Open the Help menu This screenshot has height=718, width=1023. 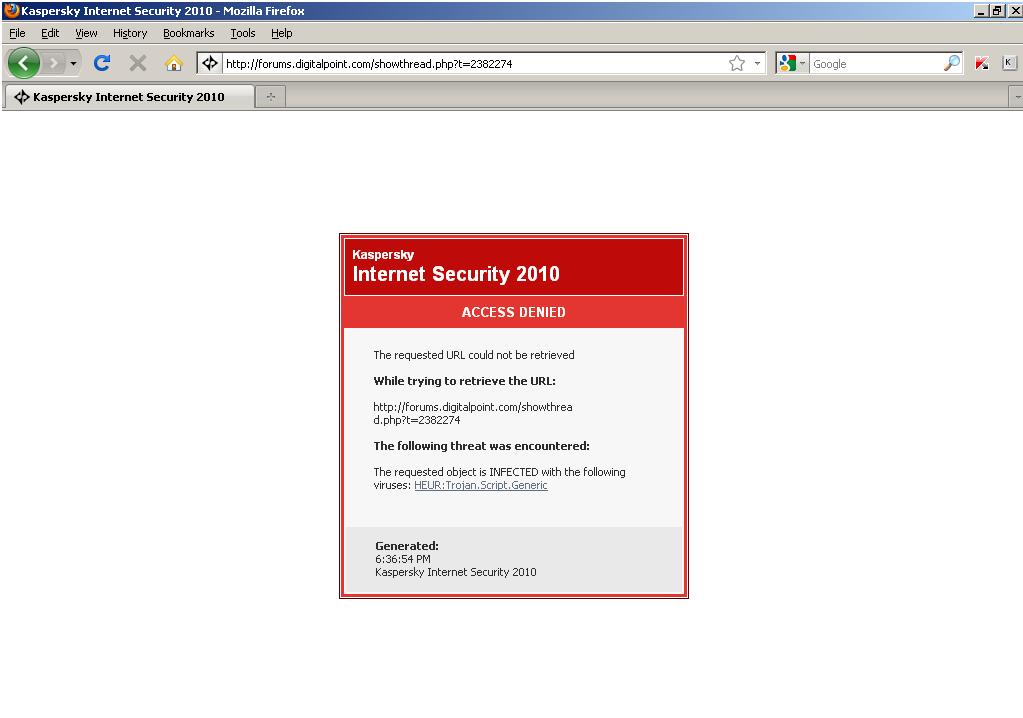(x=281, y=33)
